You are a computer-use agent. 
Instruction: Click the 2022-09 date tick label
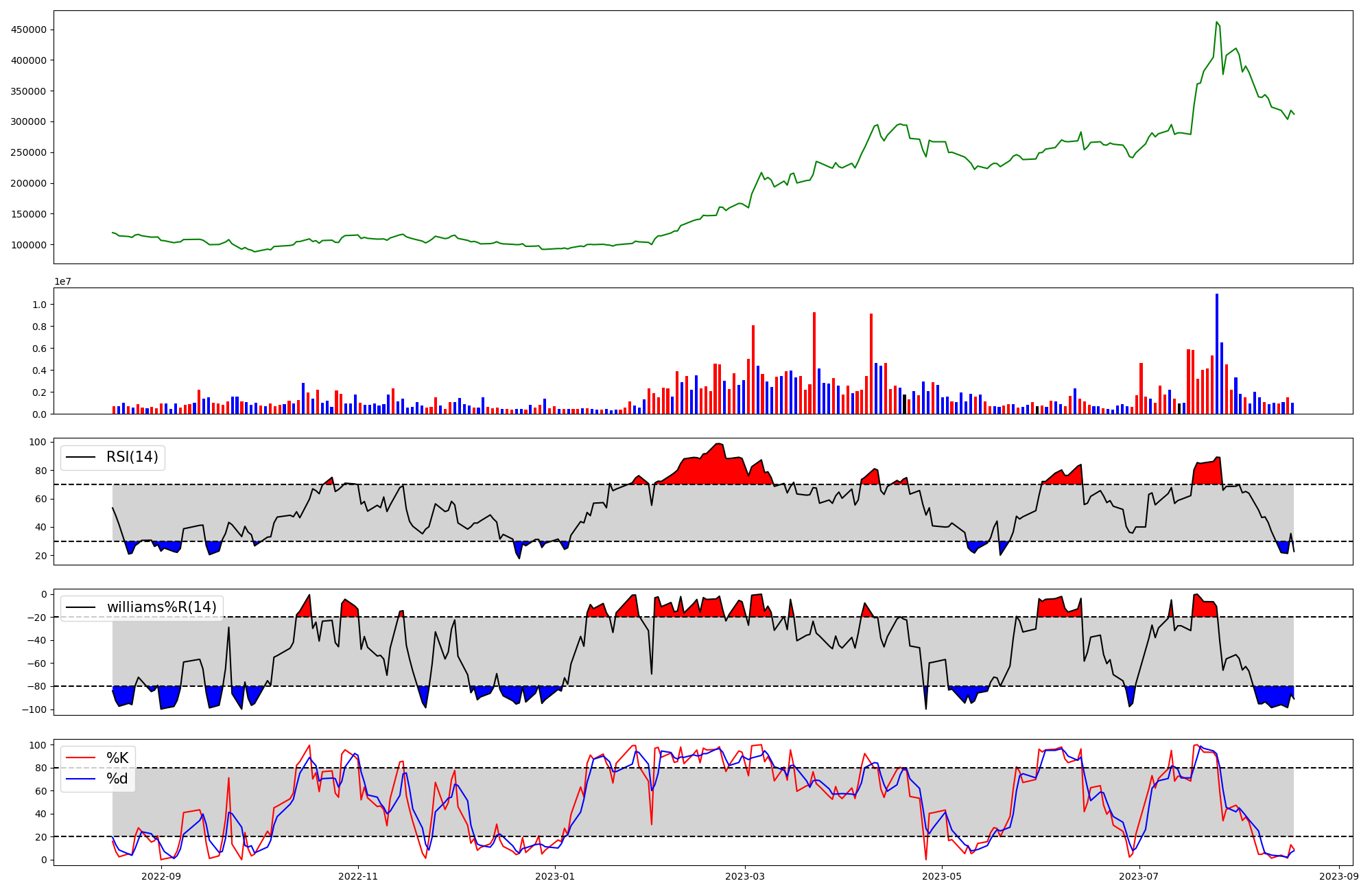(x=161, y=876)
